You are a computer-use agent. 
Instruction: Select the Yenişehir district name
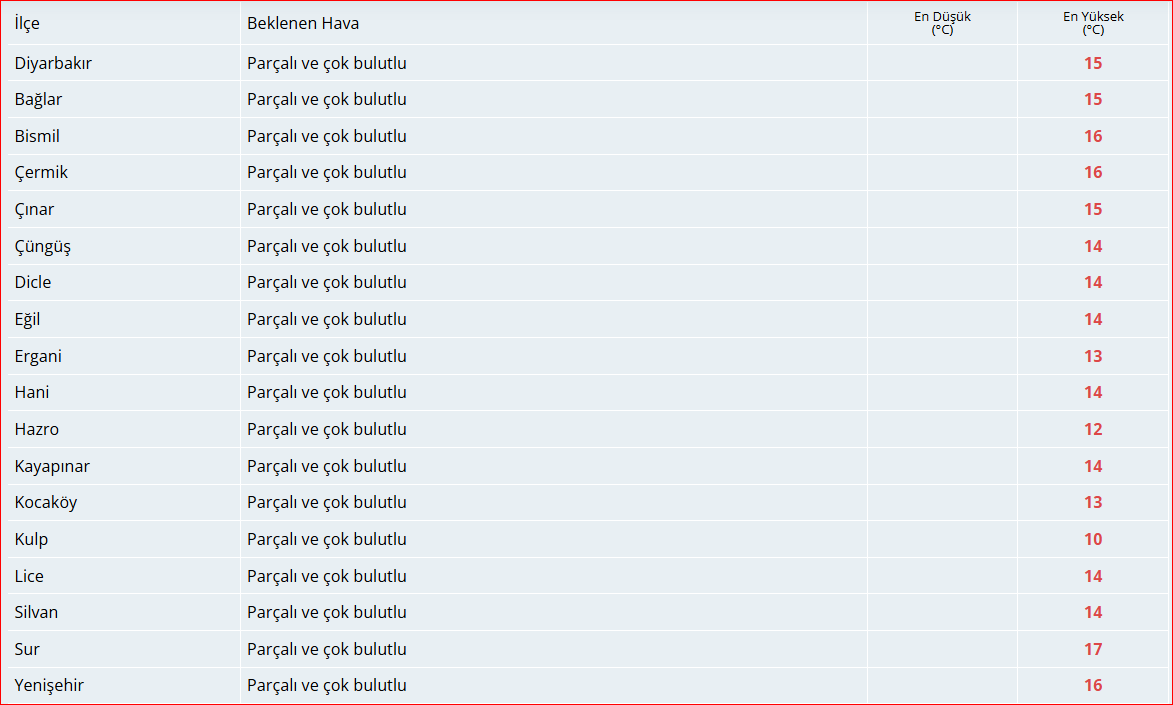49,686
